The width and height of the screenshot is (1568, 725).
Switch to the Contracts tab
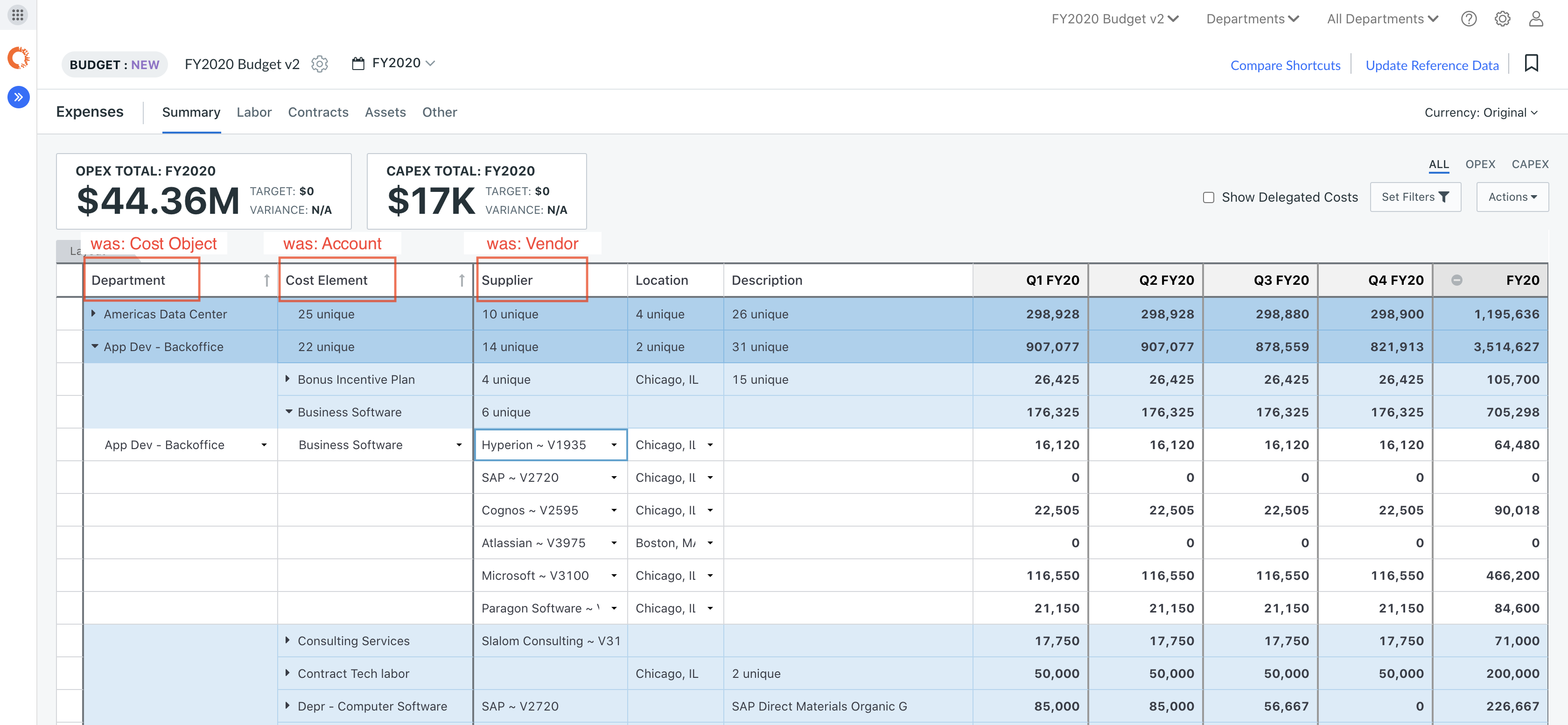coord(318,113)
